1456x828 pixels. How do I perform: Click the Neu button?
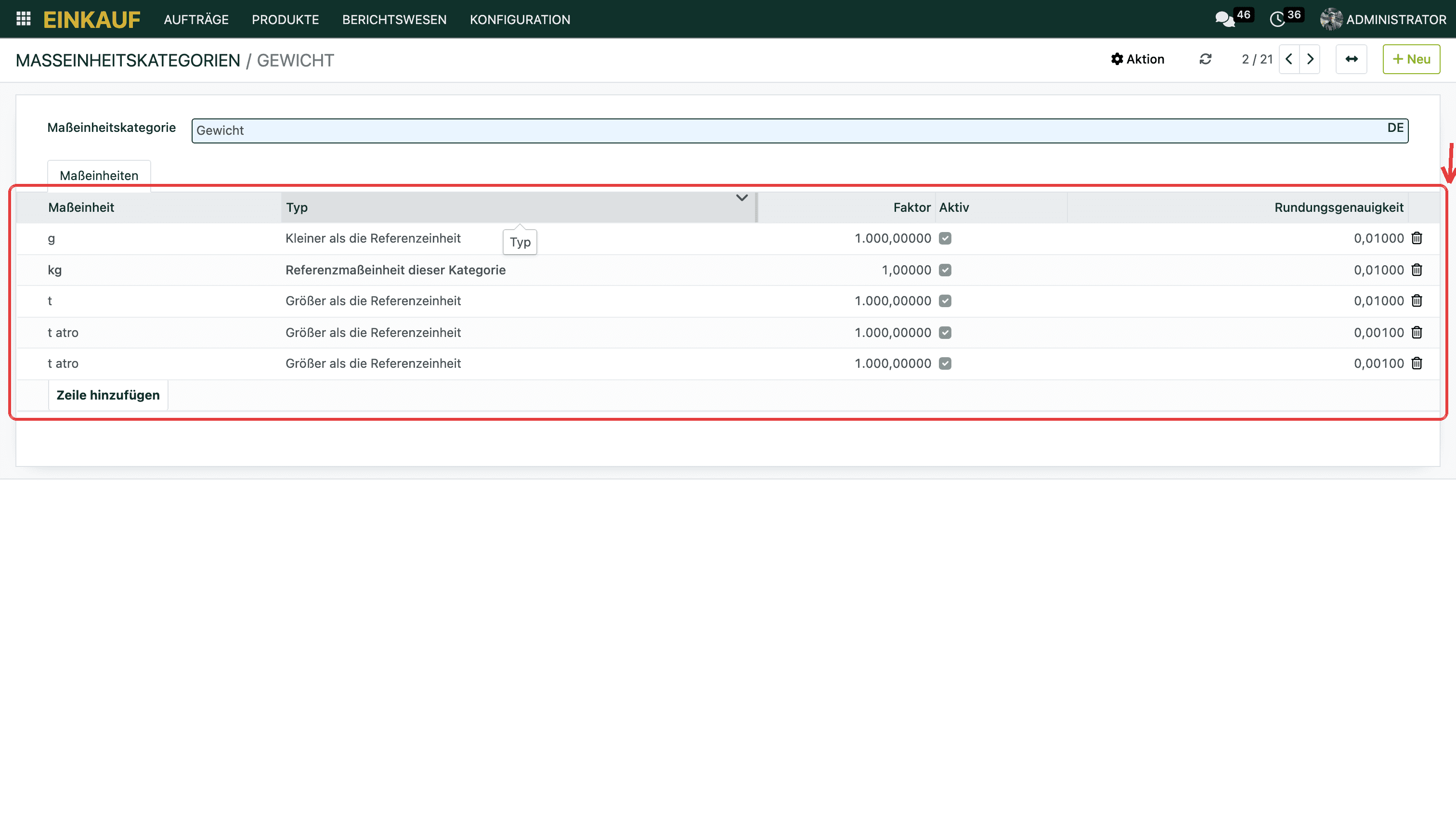coord(1411,59)
